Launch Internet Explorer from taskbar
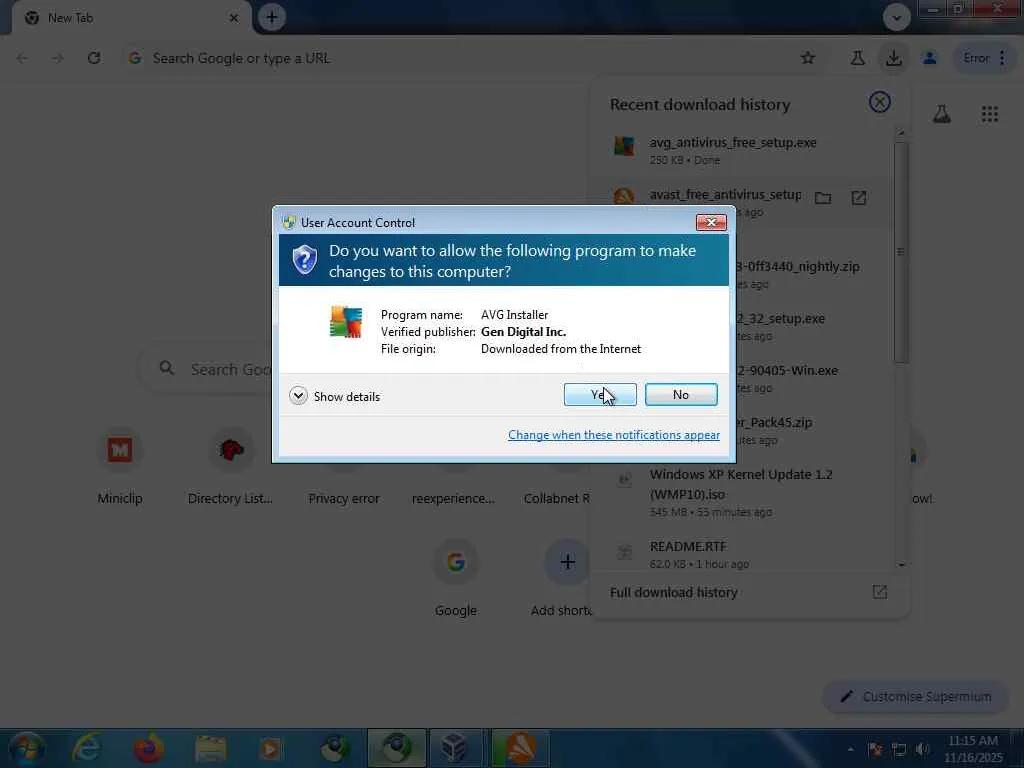The width and height of the screenshot is (1024, 768). (88, 748)
